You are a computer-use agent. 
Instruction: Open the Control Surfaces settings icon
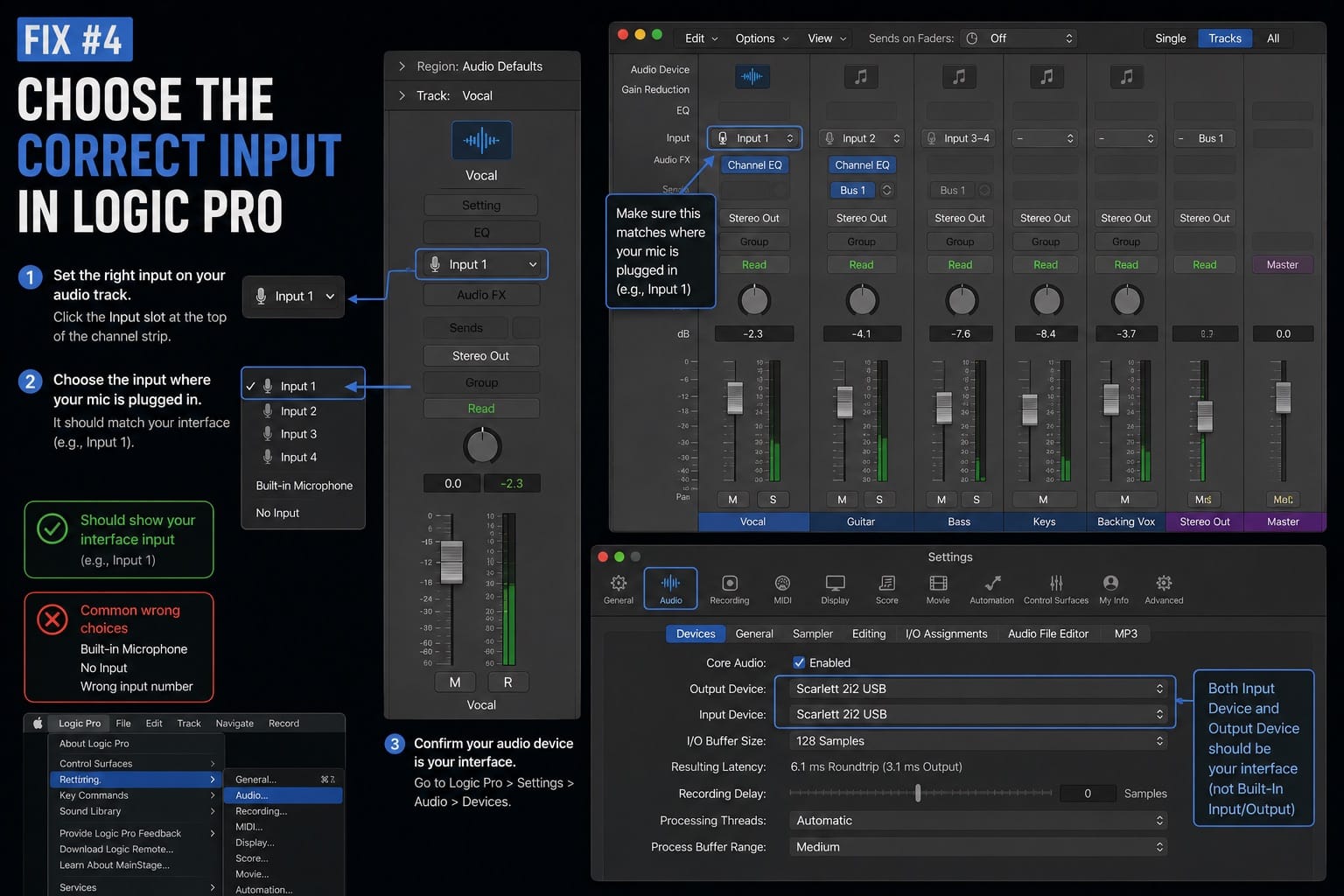click(1056, 589)
